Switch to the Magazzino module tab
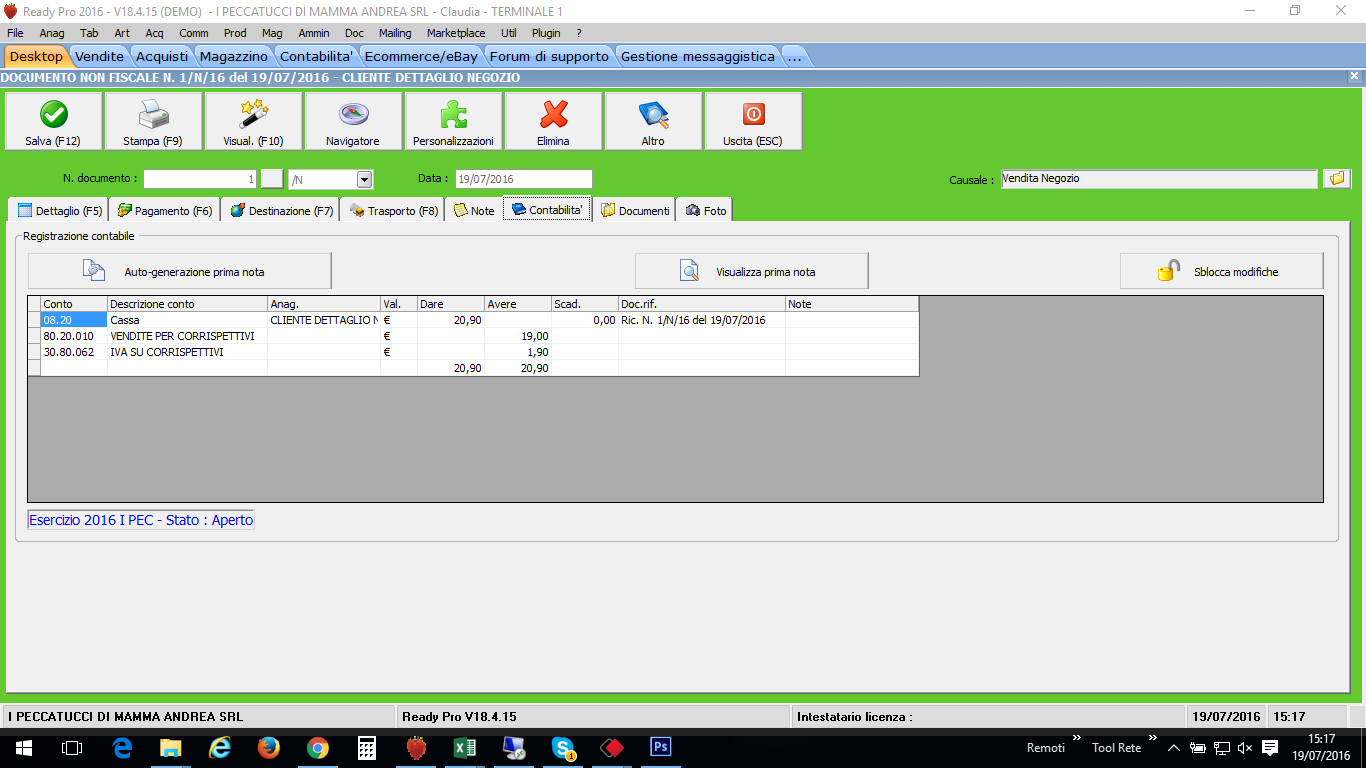The height and width of the screenshot is (768, 1366). 234,56
